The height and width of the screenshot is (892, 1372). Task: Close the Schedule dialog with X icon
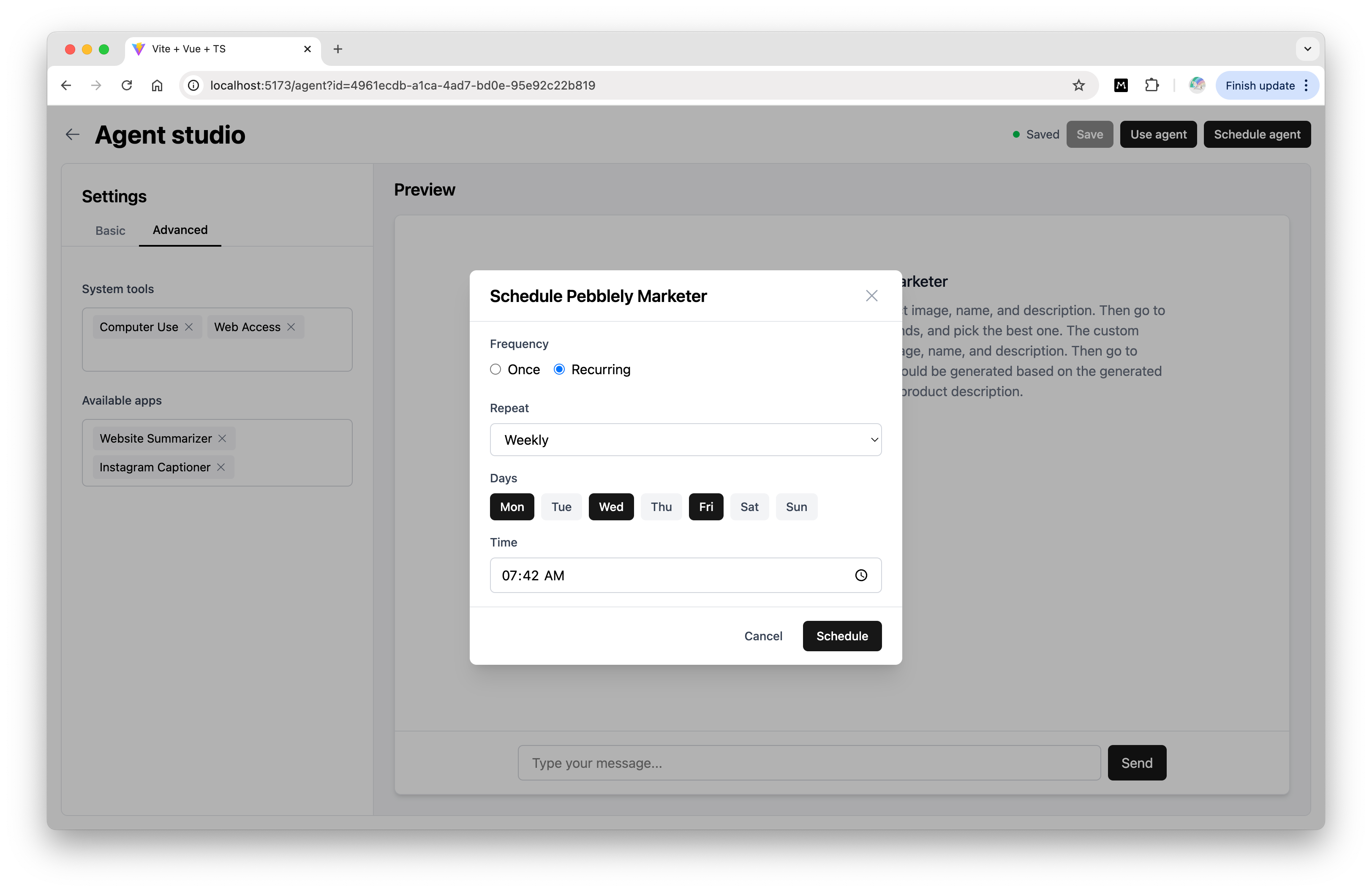coord(871,296)
